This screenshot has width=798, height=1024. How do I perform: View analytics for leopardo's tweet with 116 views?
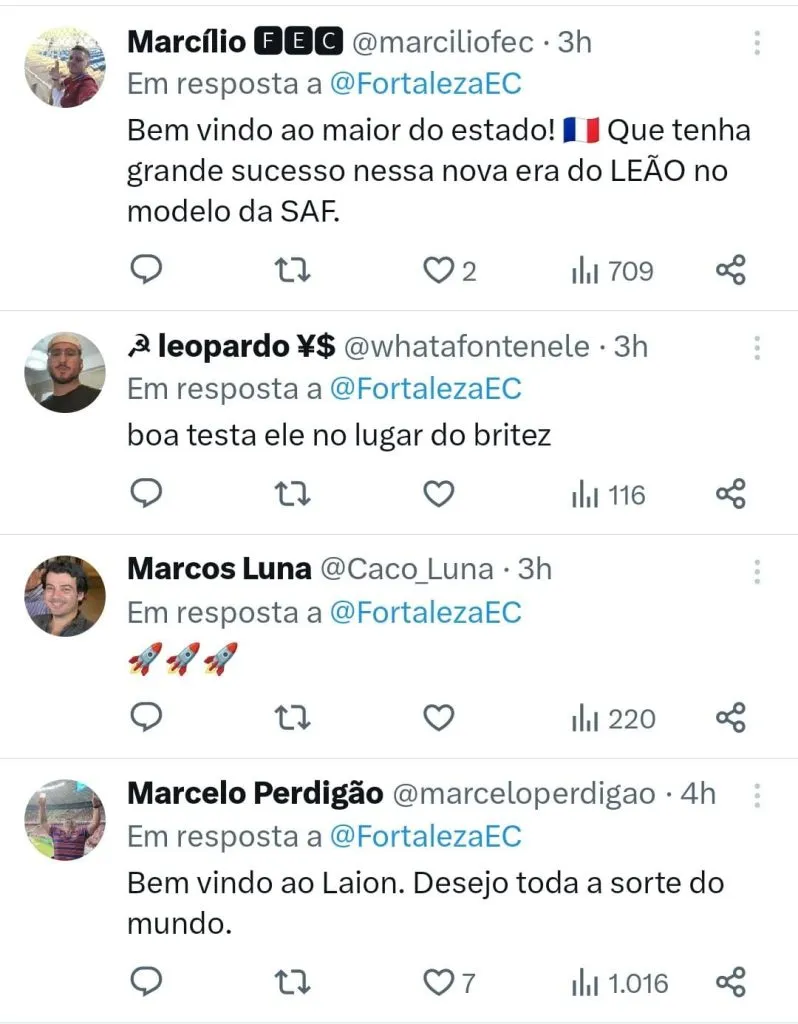tap(608, 494)
